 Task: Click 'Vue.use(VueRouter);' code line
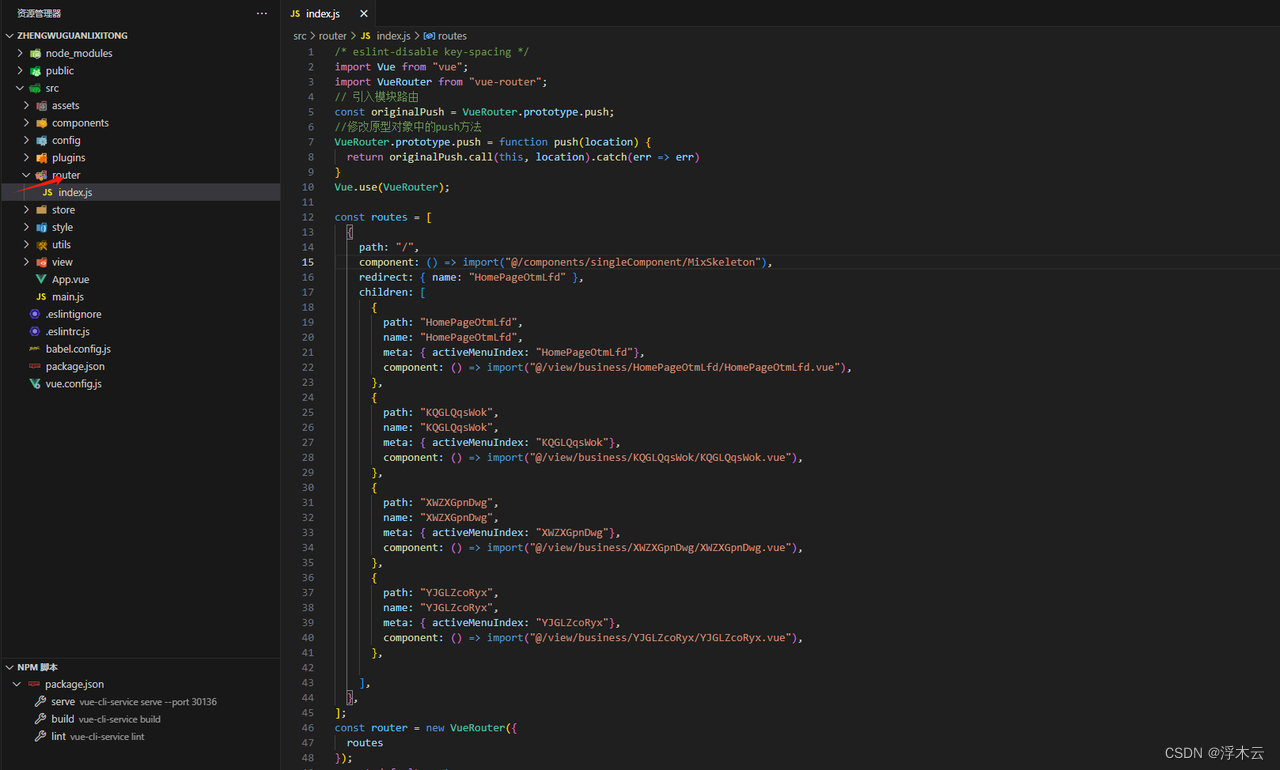(x=392, y=187)
